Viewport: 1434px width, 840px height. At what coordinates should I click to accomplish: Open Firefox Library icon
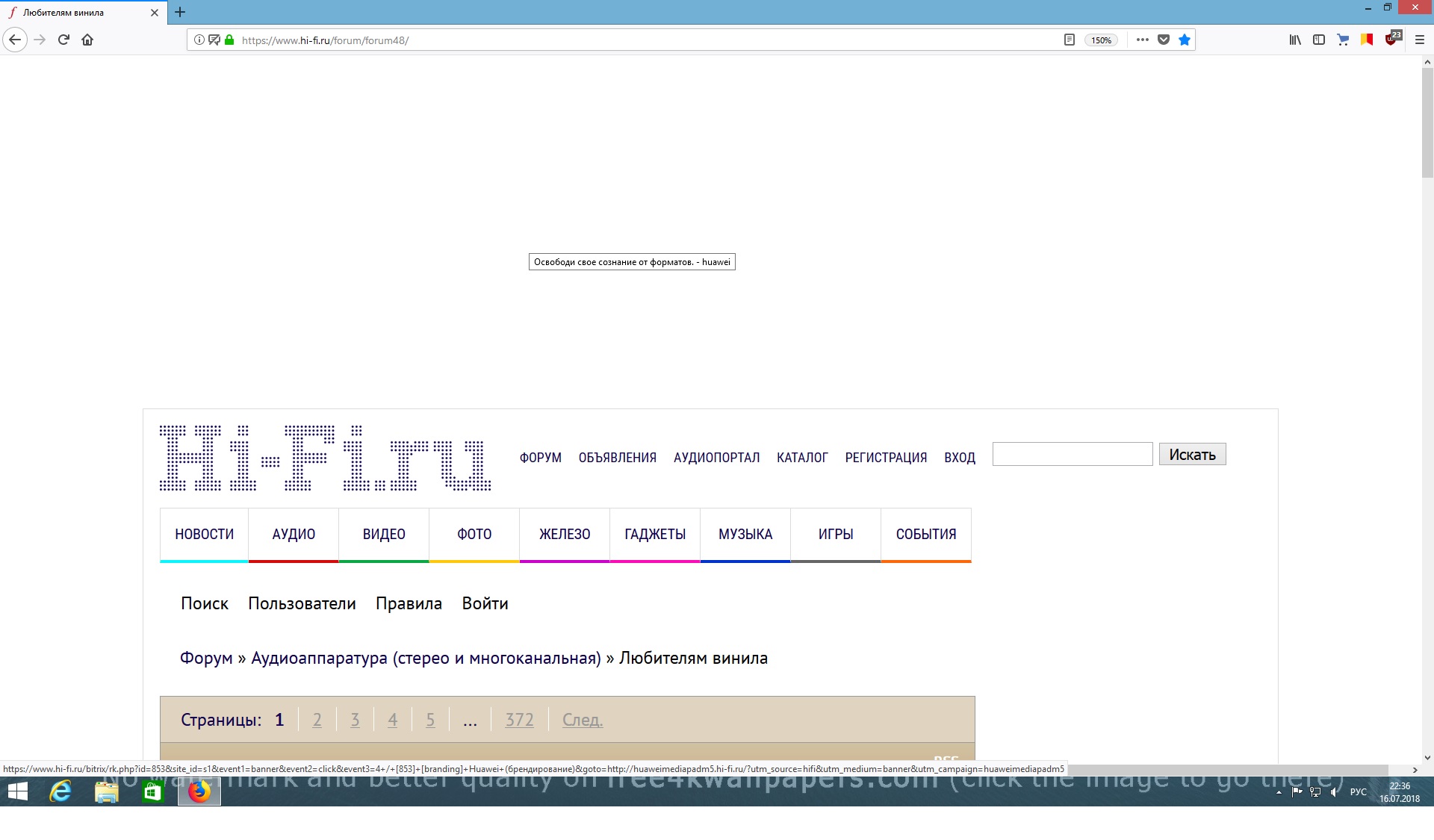1295,40
